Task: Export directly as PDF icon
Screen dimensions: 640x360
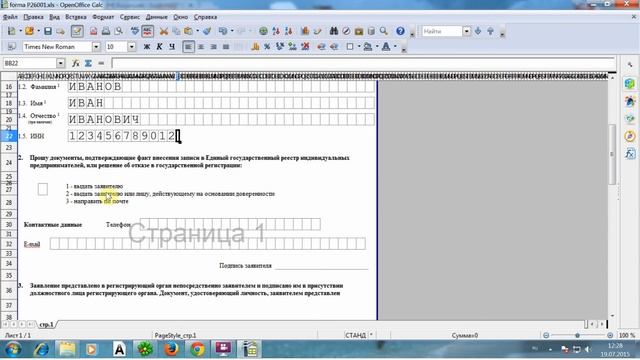Action: point(93,31)
